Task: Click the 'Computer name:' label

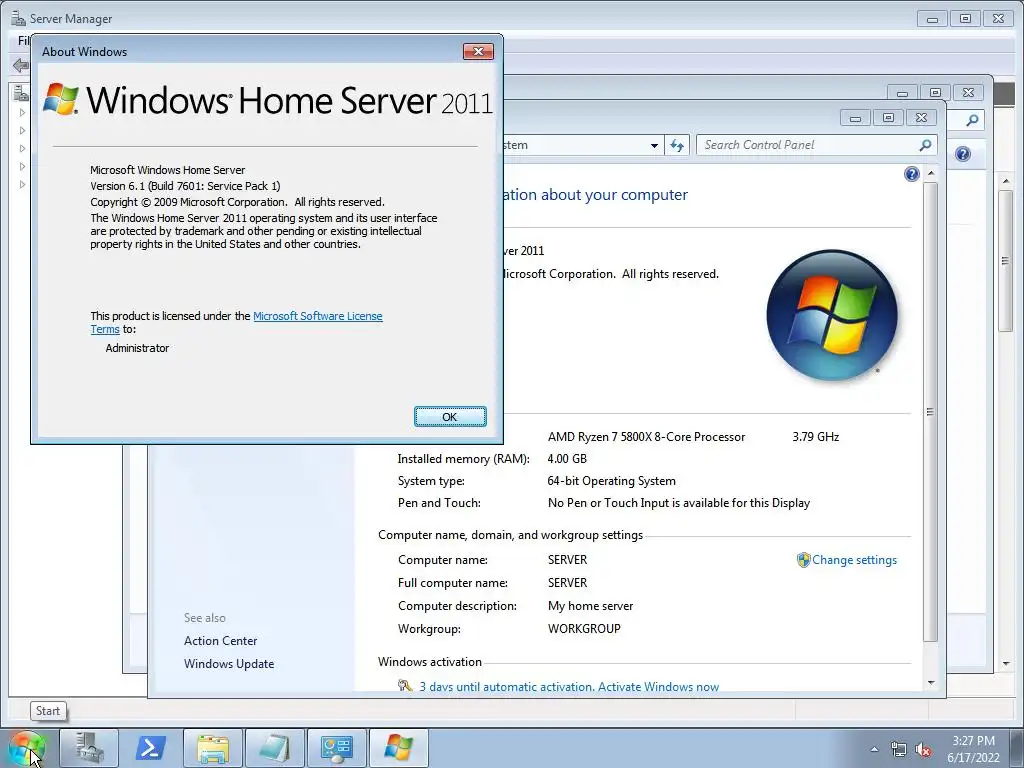Action: pyautogui.click(x=443, y=560)
